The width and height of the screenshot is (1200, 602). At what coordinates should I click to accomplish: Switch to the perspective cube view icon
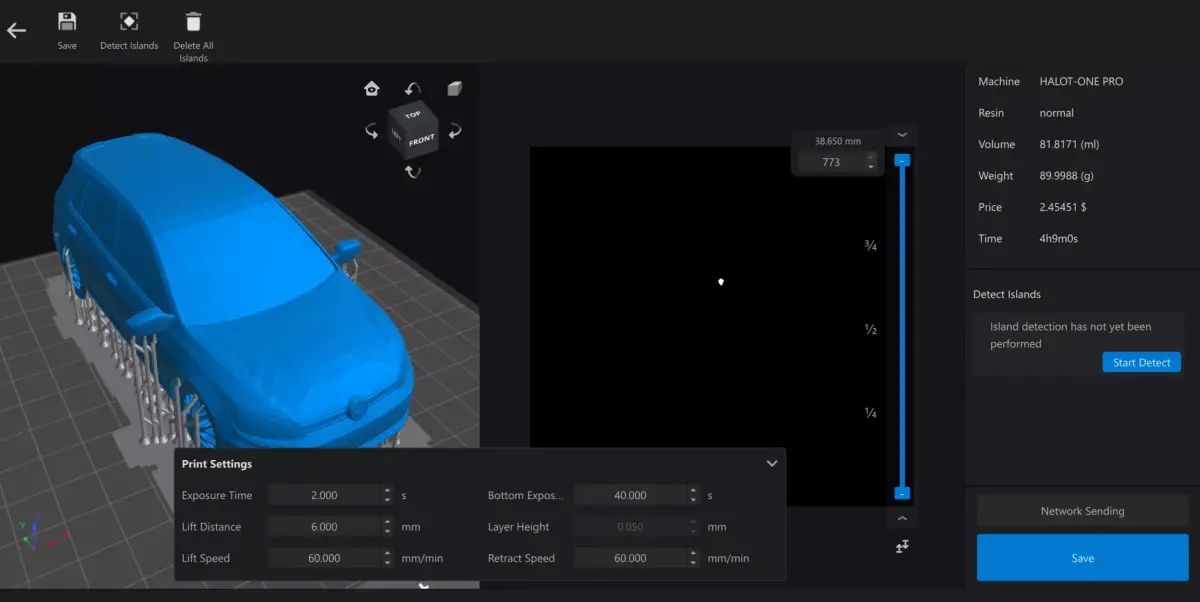click(x=455, y=88)
